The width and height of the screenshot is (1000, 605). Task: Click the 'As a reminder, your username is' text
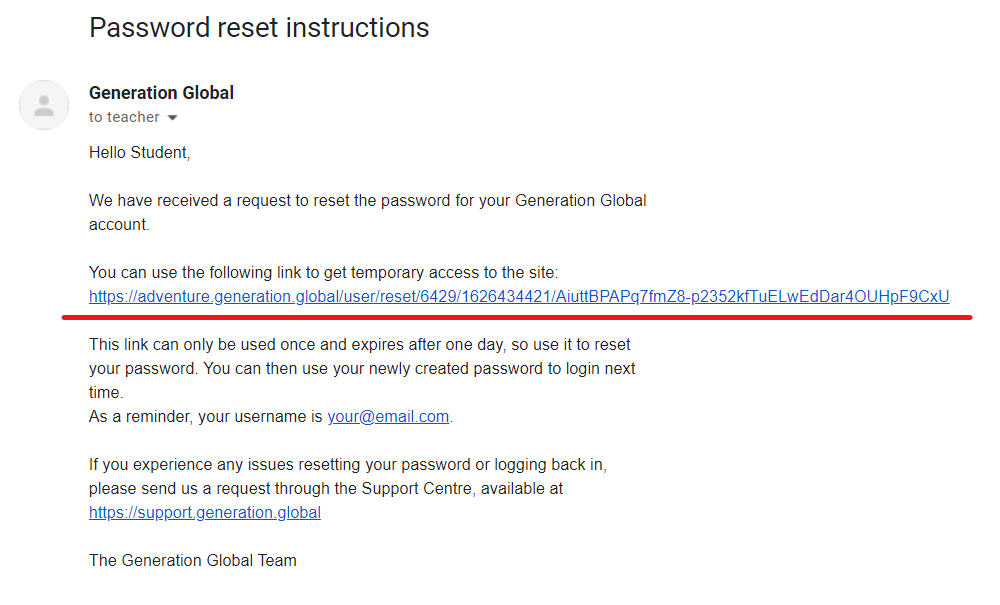[206, 416]
